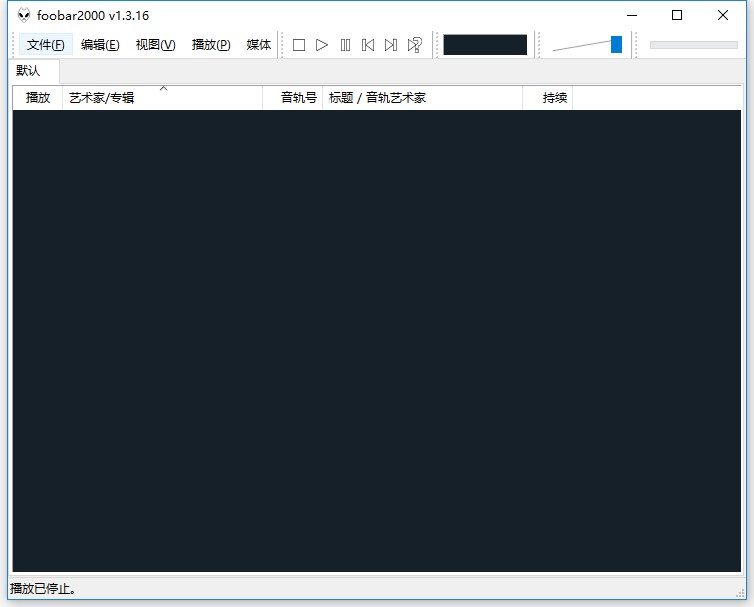Sort by the 艺术家/专辑 column header
The image size is (754, 607).
(162, 98)
